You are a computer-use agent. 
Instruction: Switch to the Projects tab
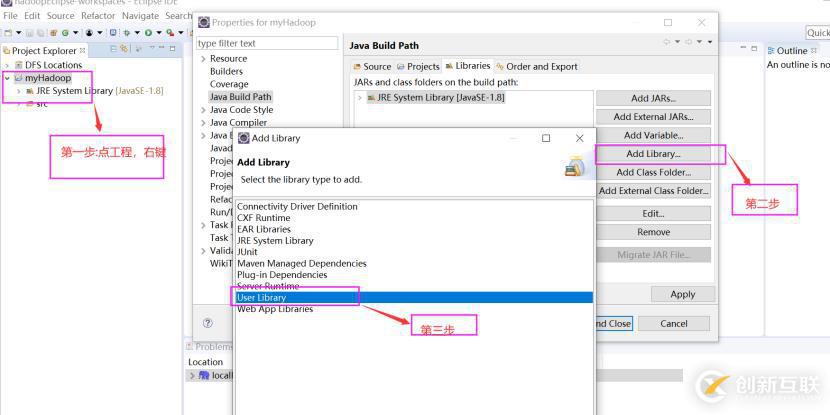[418, 67]
